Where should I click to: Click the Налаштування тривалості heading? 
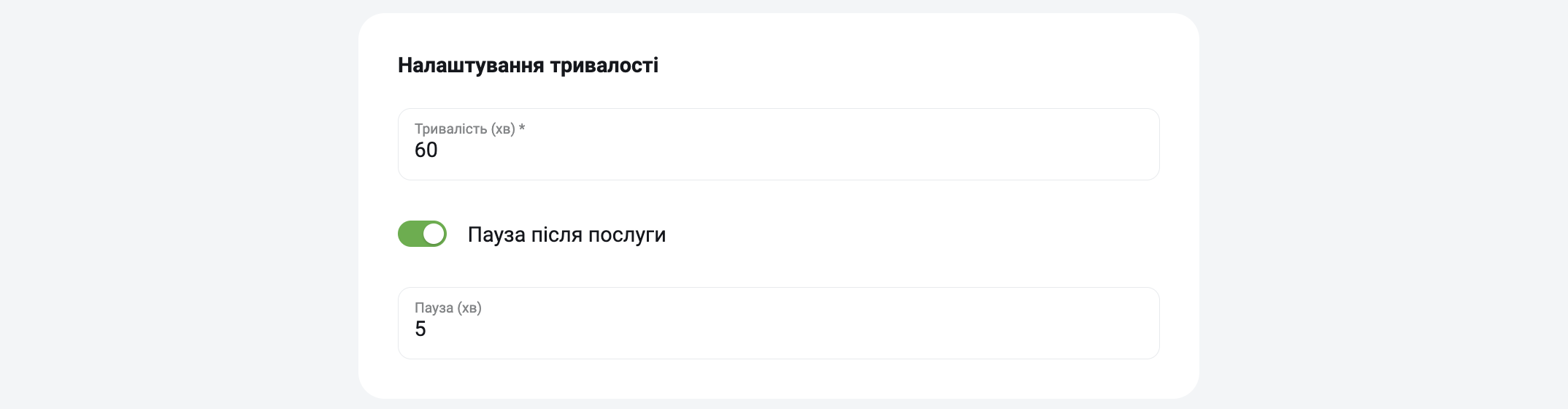(x=528, y=65)
